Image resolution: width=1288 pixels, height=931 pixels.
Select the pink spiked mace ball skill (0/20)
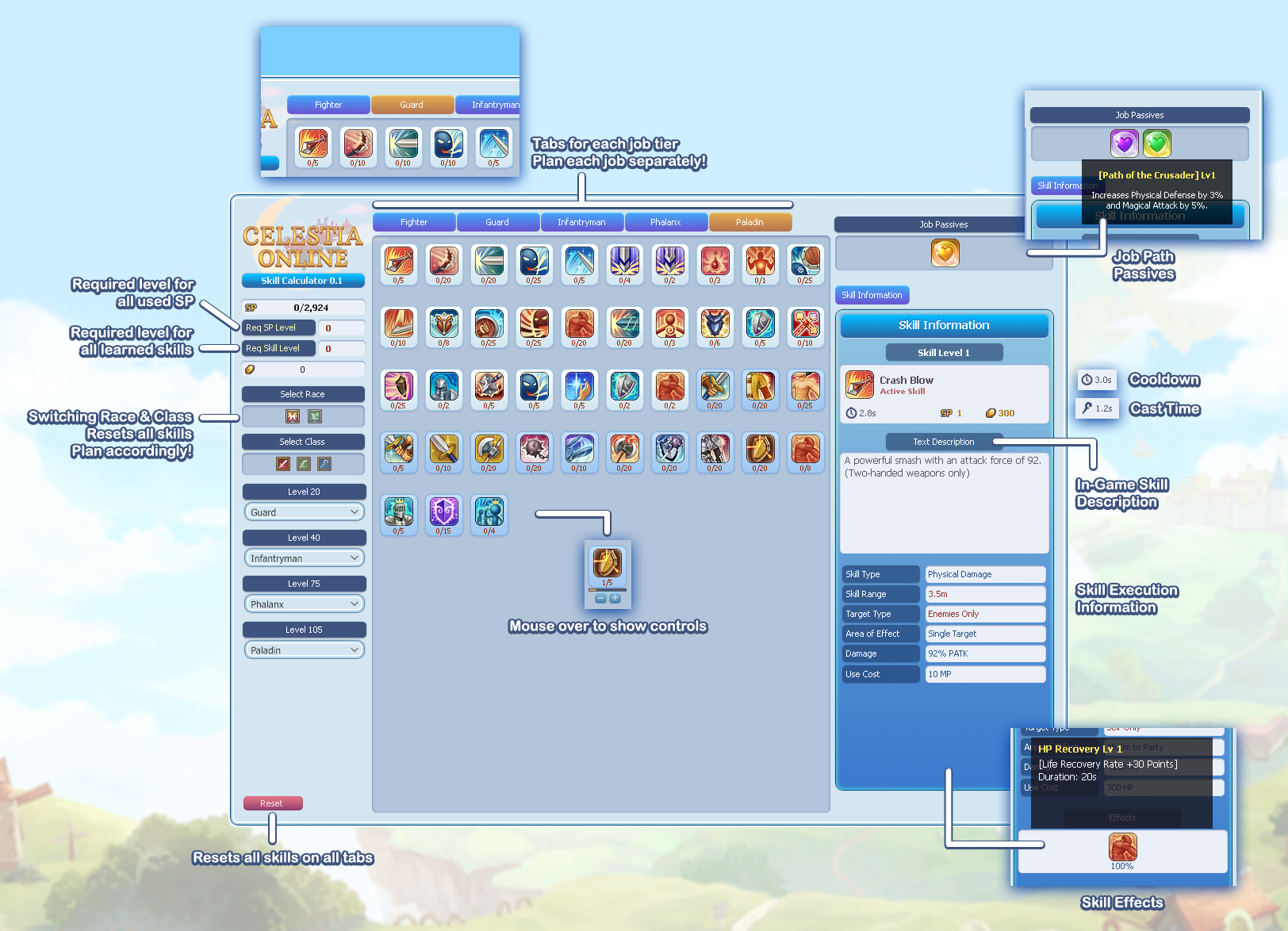(534, 448)
